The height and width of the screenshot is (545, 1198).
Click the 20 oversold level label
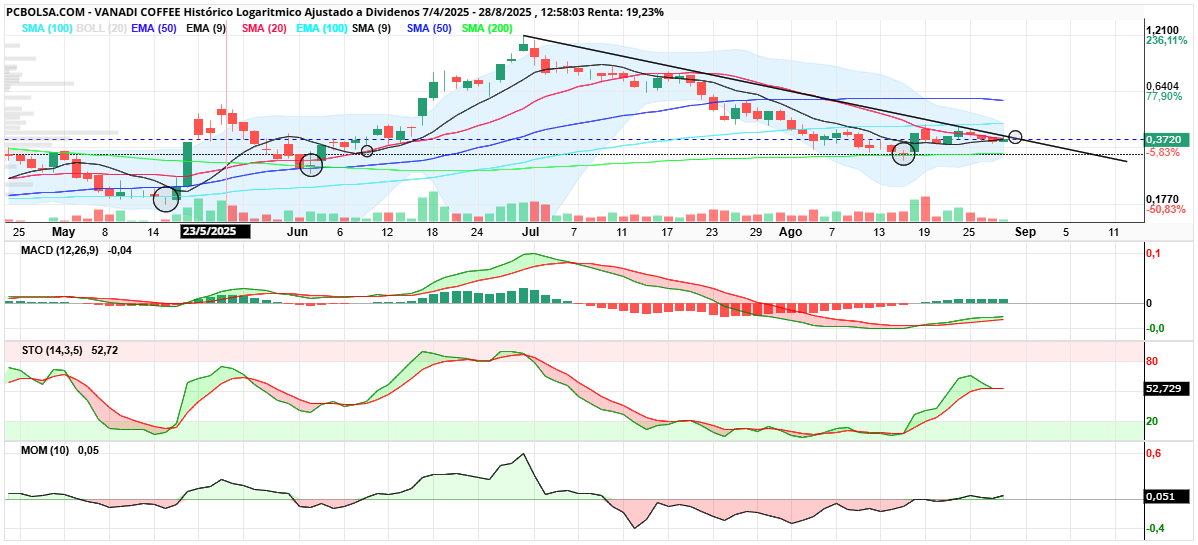click(1152, 421)
